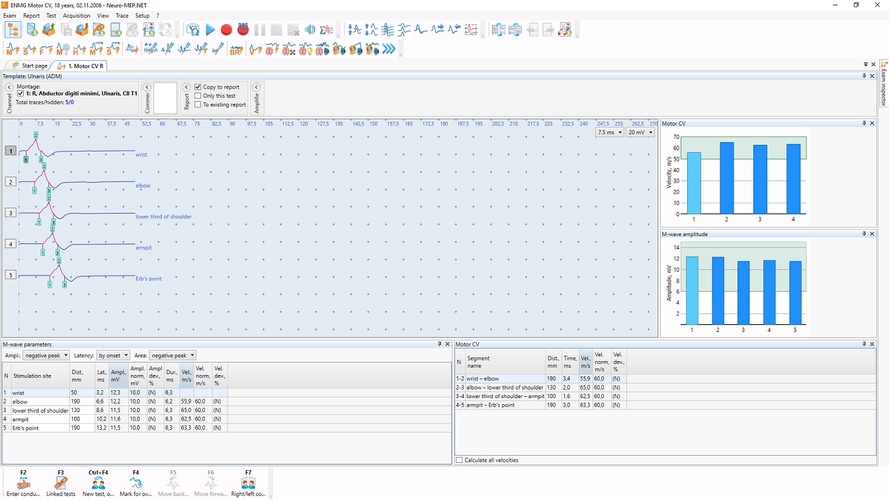Toggle the montage Abductor digiti minimi checkbox
The width and height of the screenshot is (889, 500).
point(20,94)
